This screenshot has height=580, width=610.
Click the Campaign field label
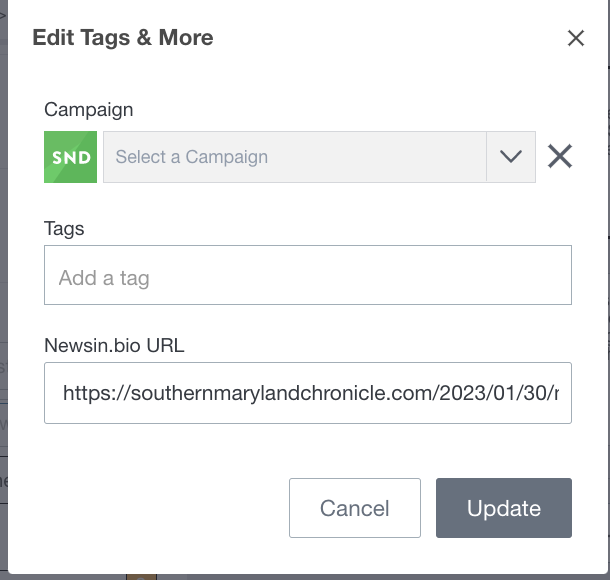[x=88, y=110]
